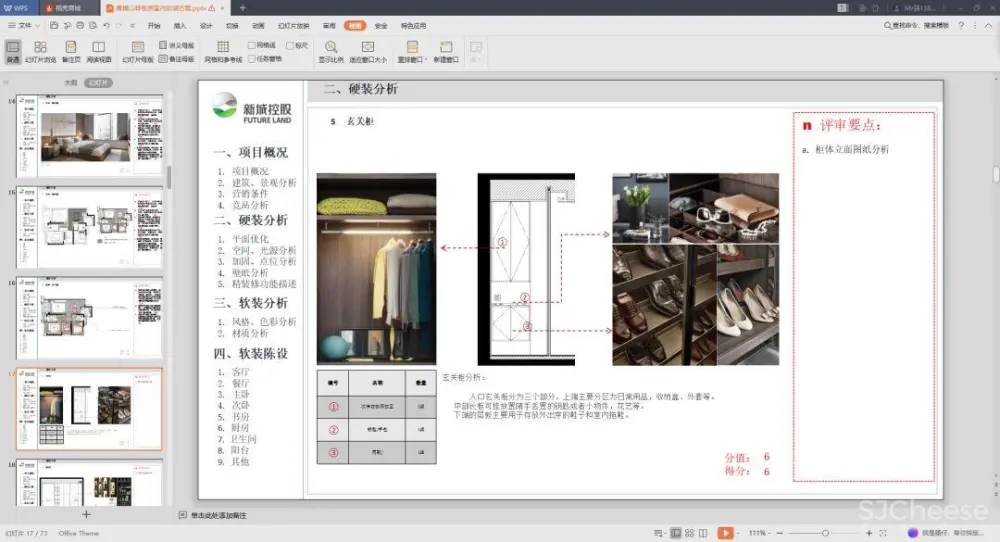Toggle the ruler checkbox (标尺)
Image resolution: width=1000 pixels, height=542 pixels.
(289, 45)
